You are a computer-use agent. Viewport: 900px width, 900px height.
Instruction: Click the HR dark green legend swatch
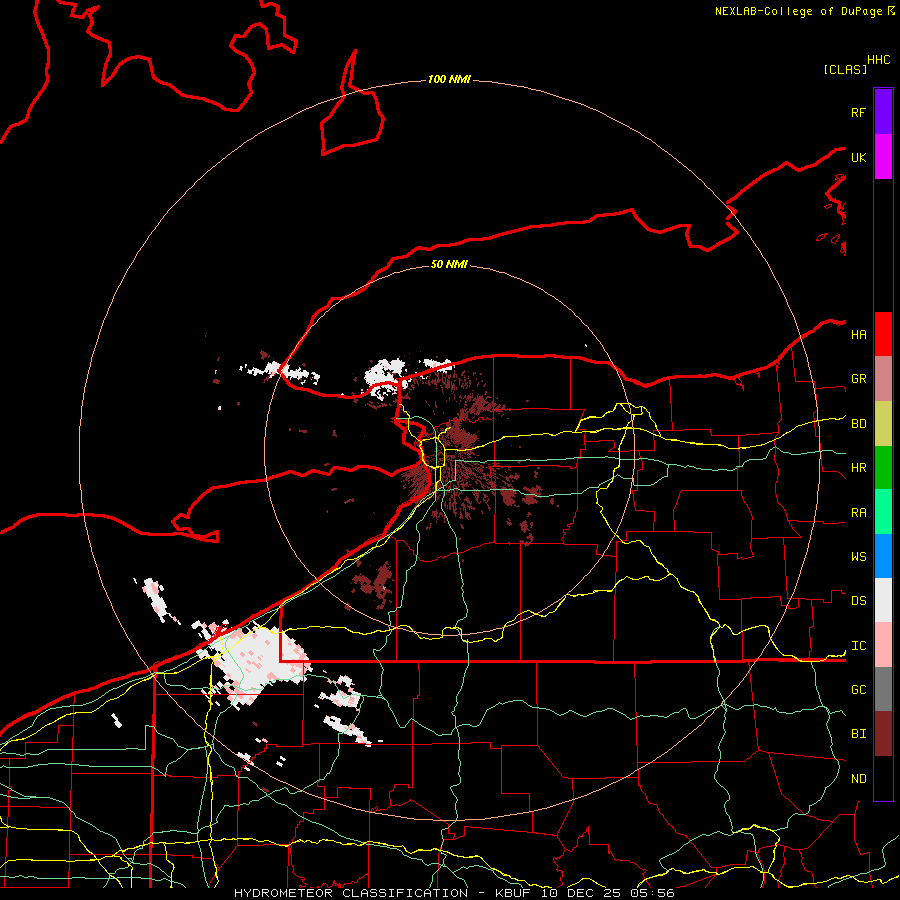tap(883, 468)
